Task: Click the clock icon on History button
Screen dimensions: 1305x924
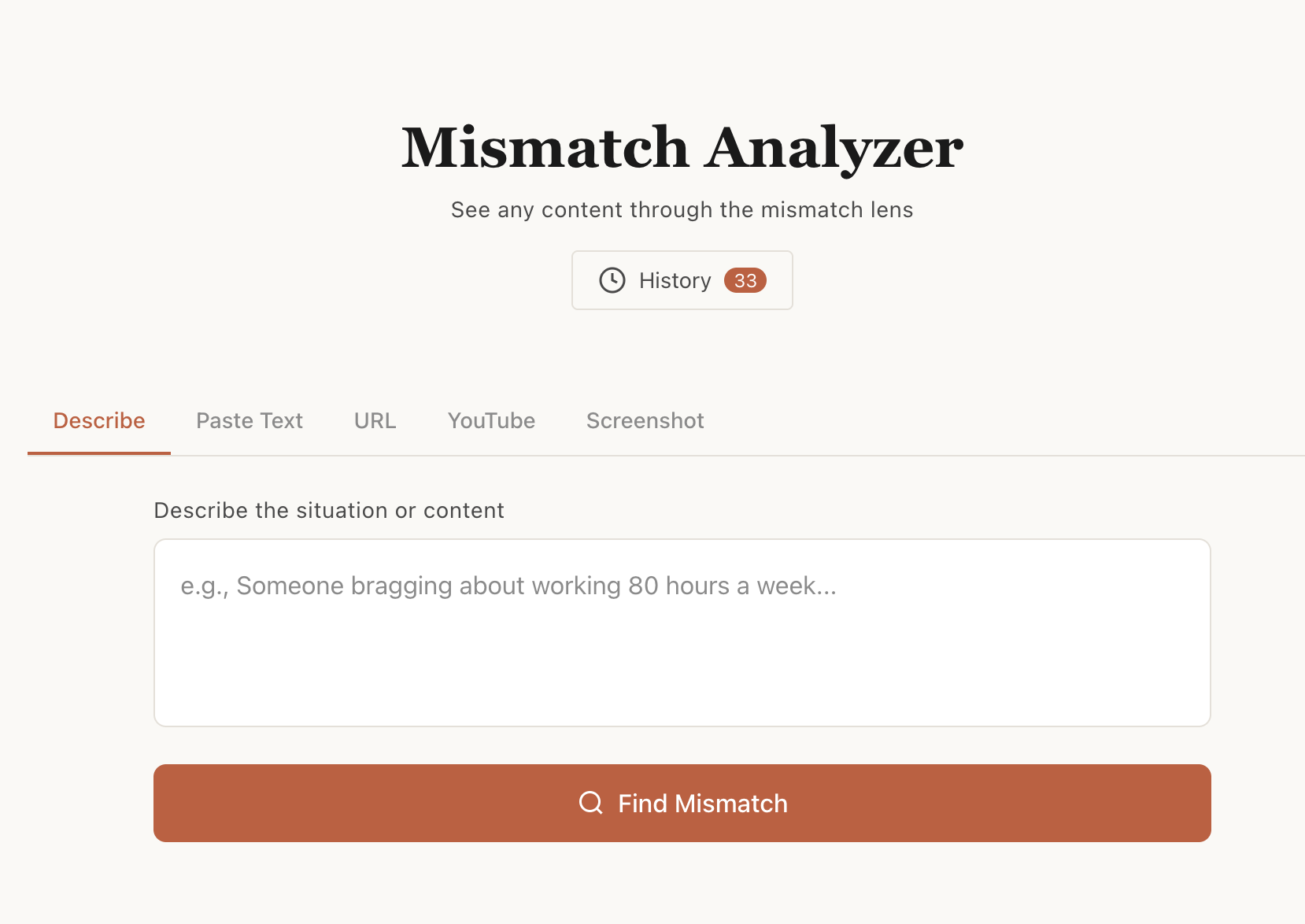Action: [x=612, y=280]
